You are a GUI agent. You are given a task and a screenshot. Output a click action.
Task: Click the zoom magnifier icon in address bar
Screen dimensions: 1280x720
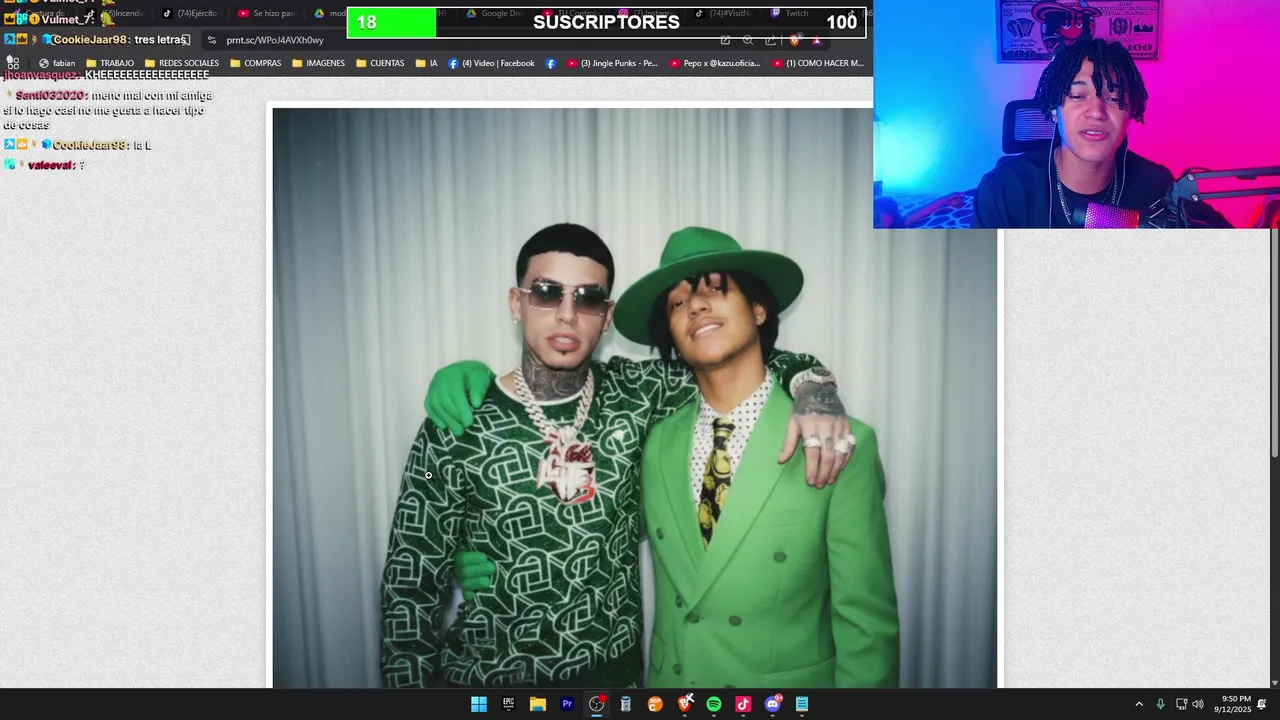[748, 40]
